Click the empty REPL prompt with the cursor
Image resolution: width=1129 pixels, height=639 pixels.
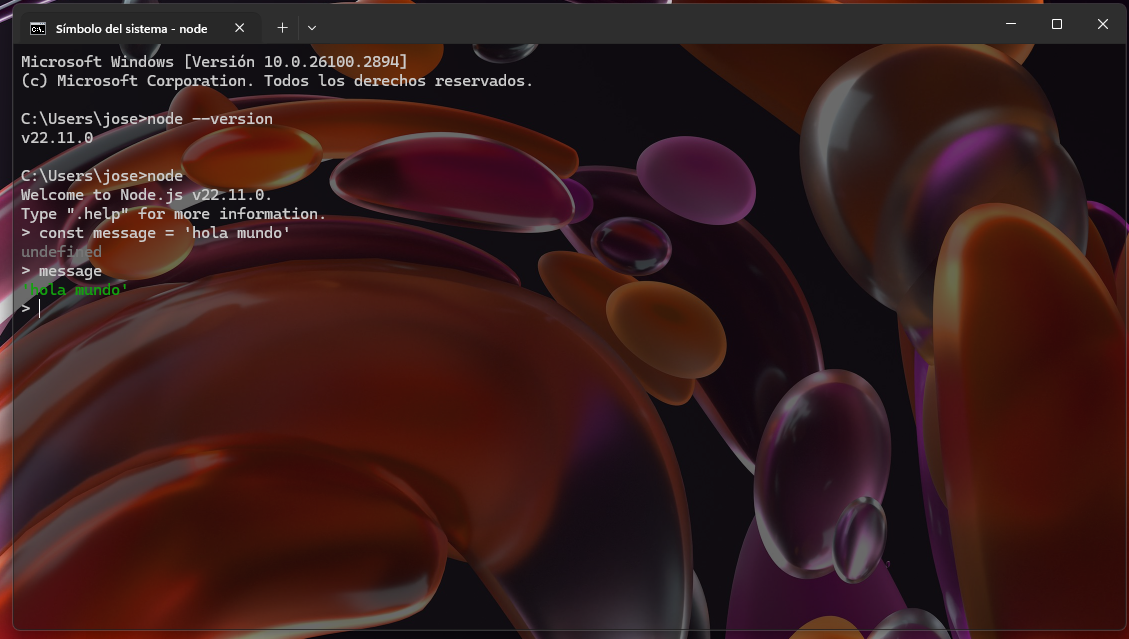30,308
